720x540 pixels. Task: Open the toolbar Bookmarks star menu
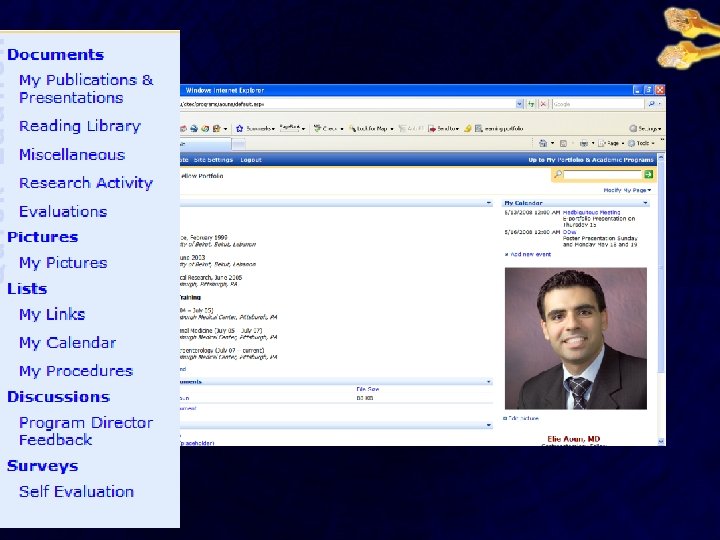(255, 129)
